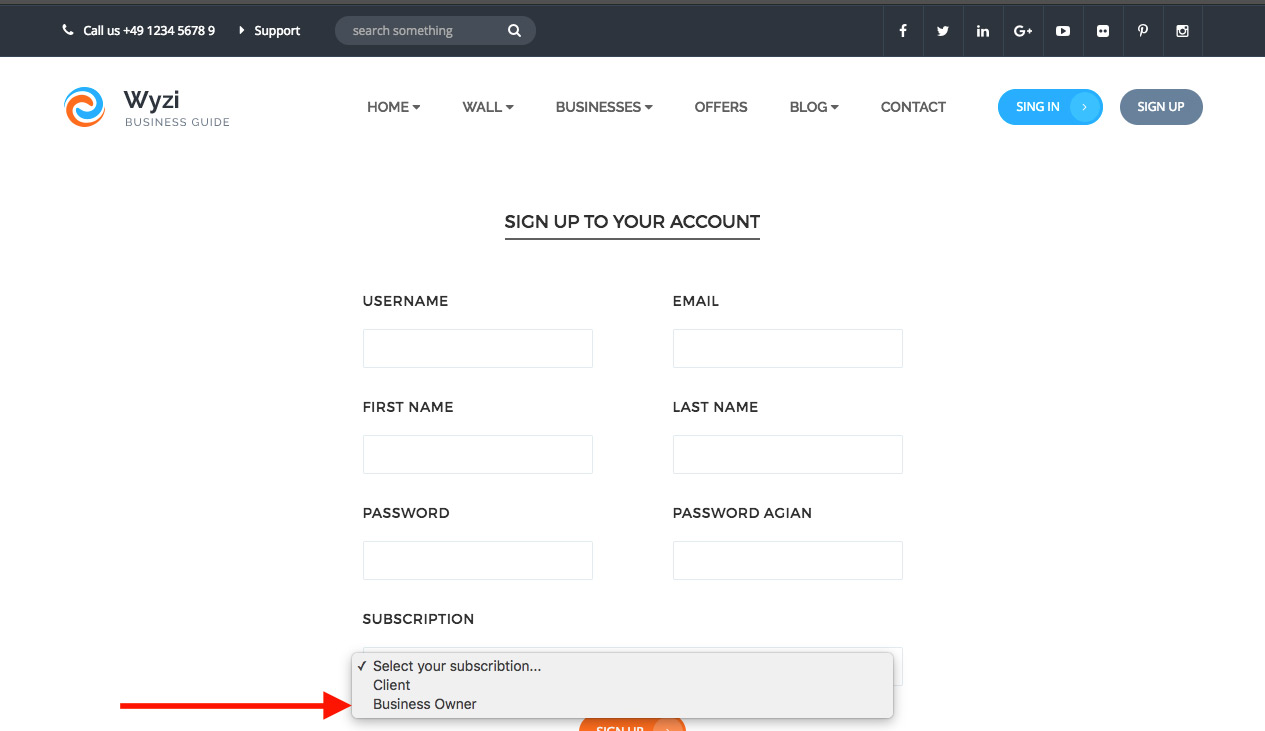Open the YouTube icon link
The image size is (1265, 731).
click(x=1062, y=31)
